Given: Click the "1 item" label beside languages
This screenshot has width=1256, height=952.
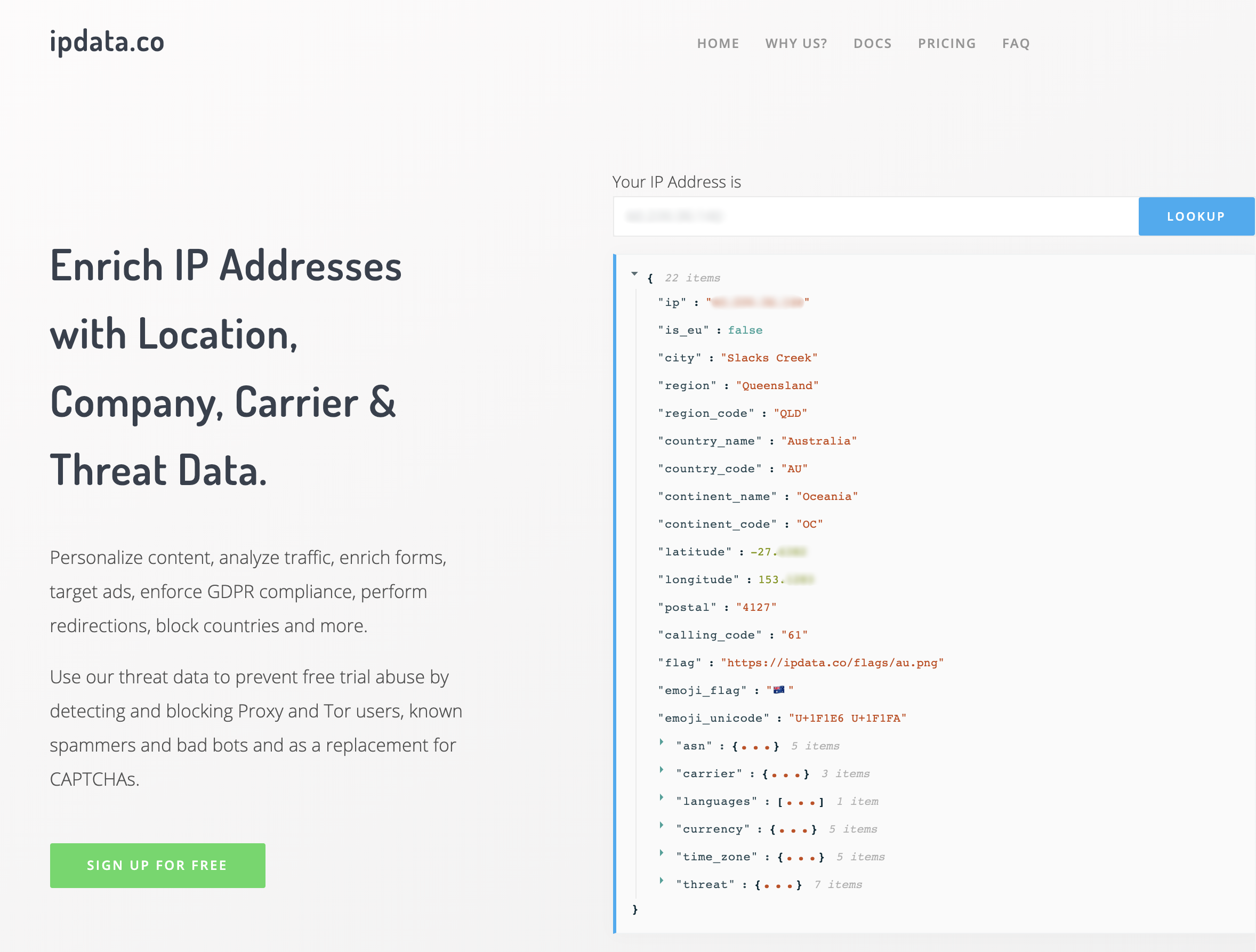Looking at the screenshot, I should (857, 802).
